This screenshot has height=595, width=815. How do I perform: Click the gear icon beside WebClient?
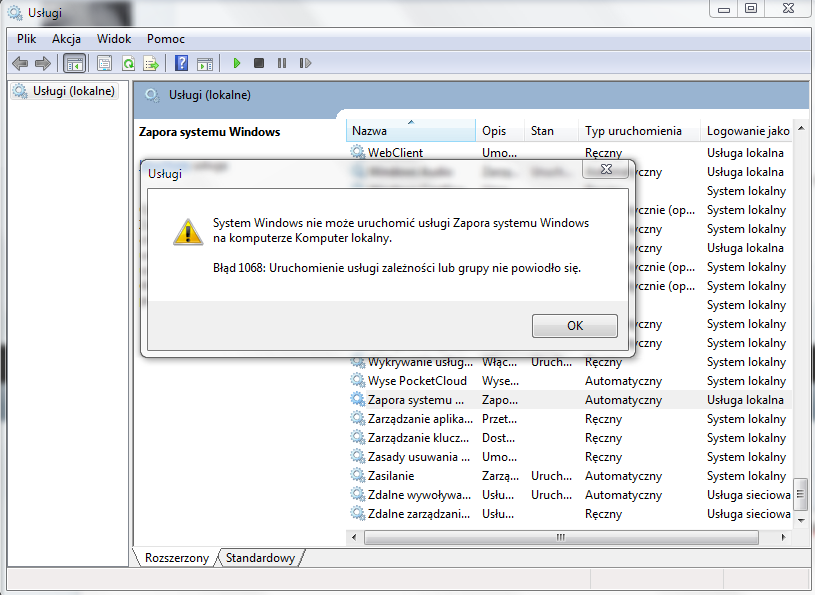tap(358, 152)
